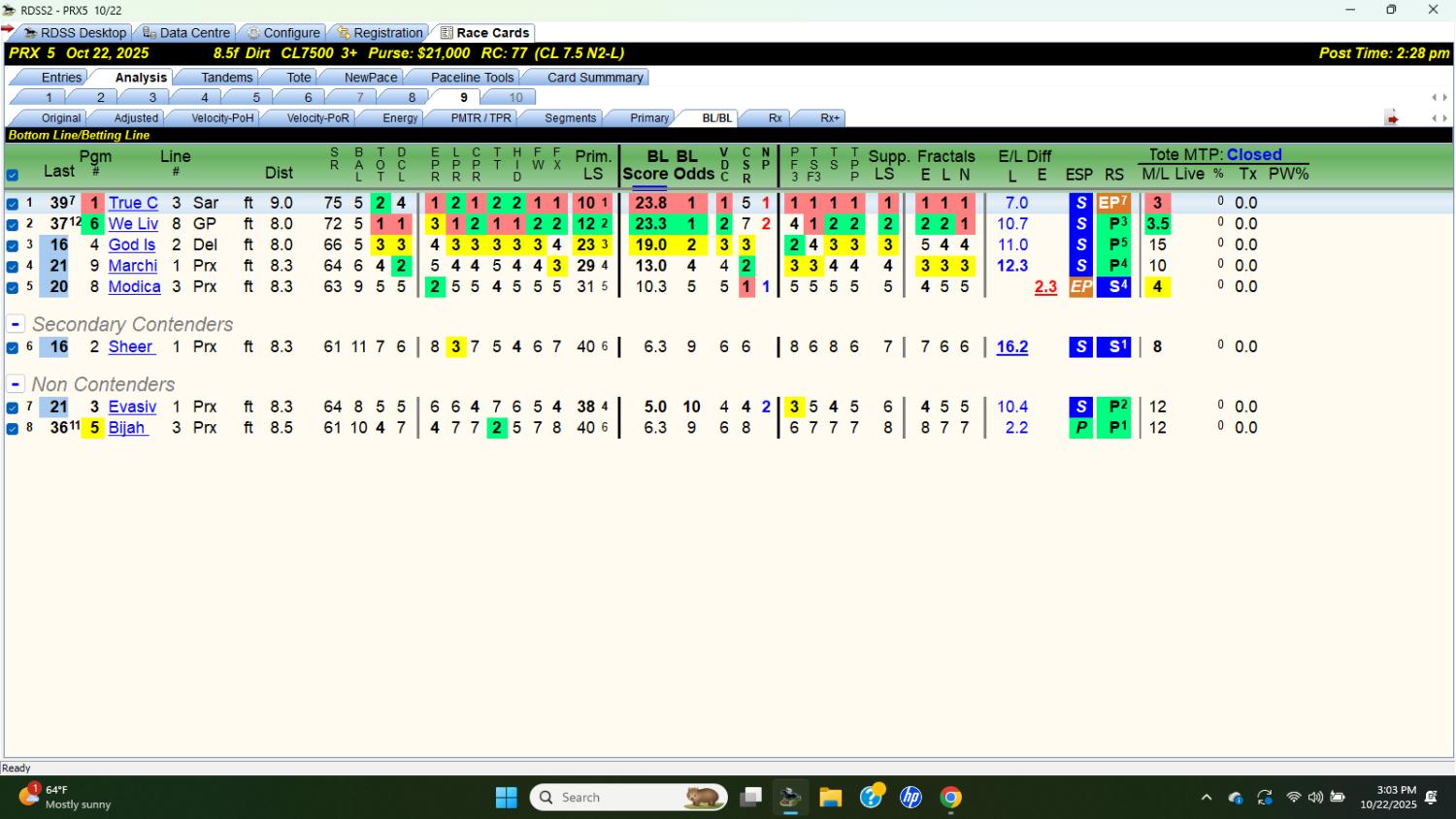The height and width of the screenshot is (819, 1456).
Task: Click the OneDrive cloud tray icon
Action: 1236,798
